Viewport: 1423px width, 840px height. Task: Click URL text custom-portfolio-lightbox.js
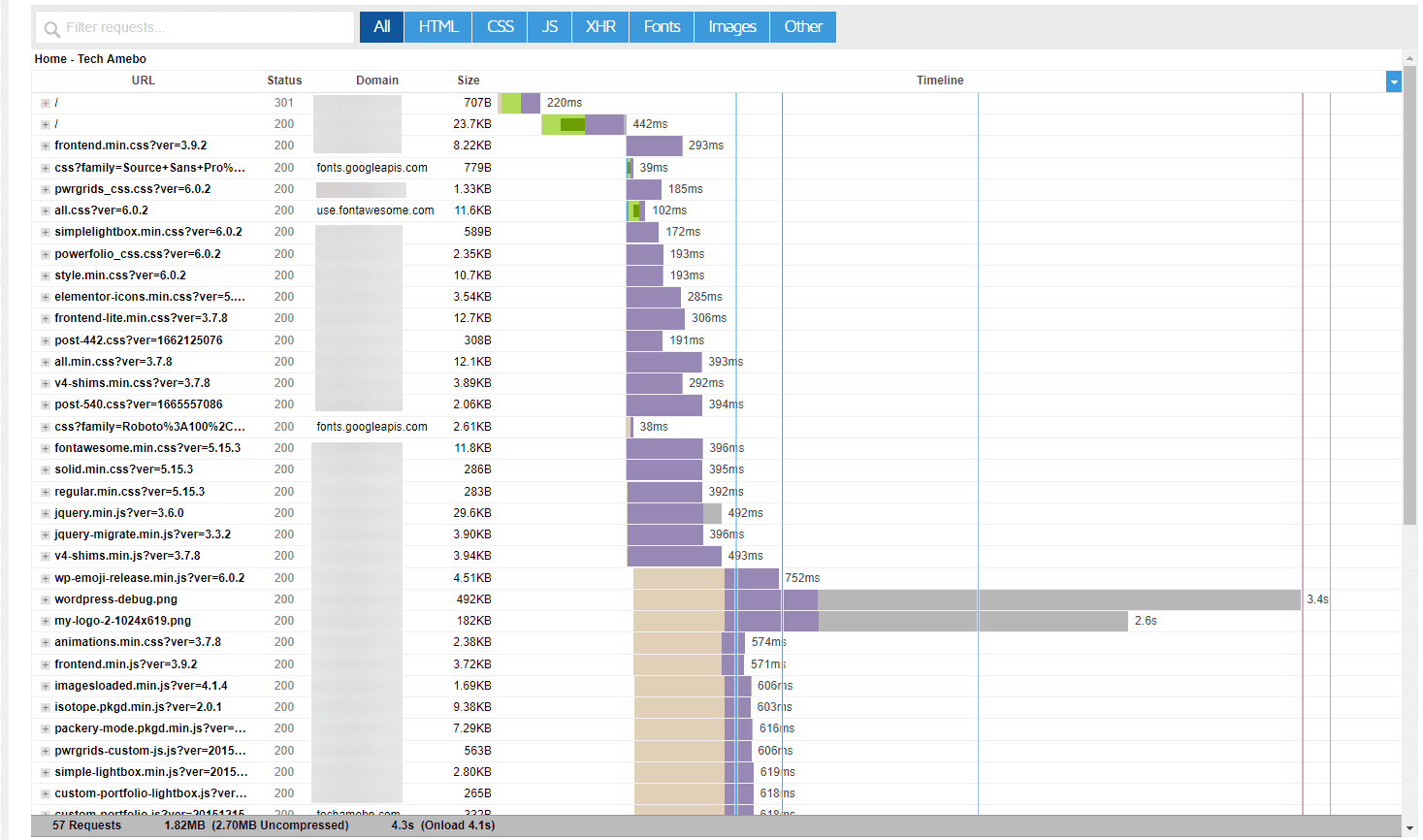point(150,793)
